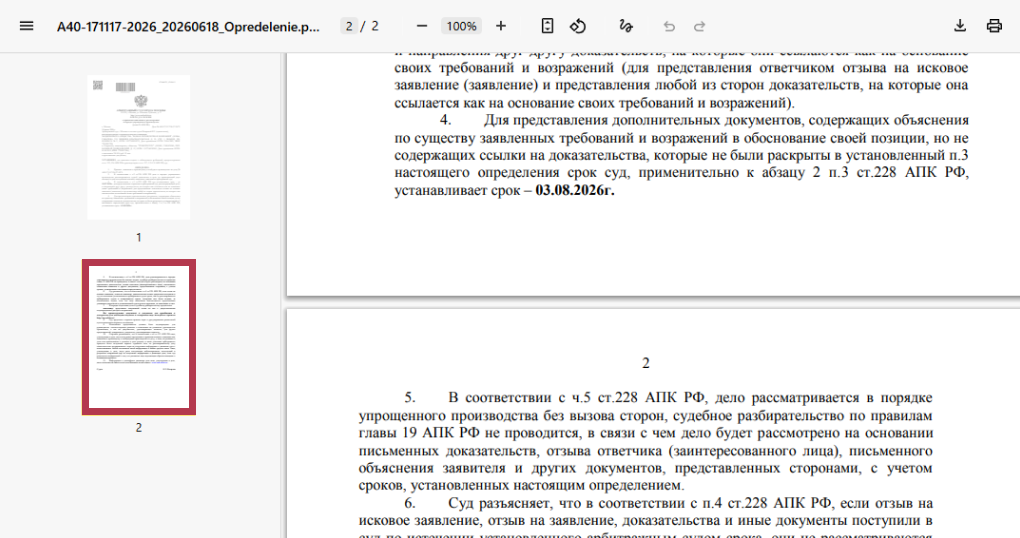Click the file name A40-171117-2026 title
This screenshot has width=1020, height=538.
(x=188, y=27)
